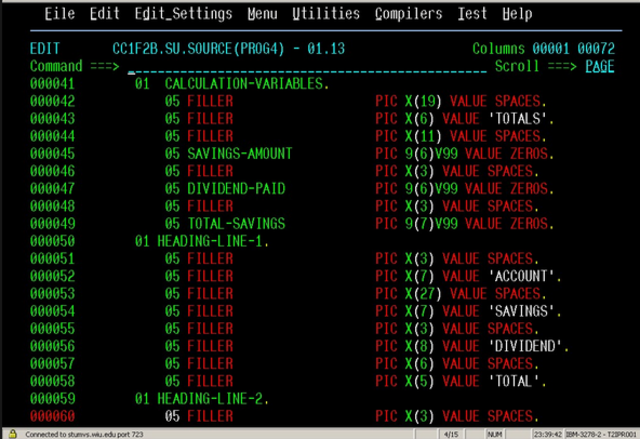
Task: Open the Menu menu item
Action: (262, 14)
